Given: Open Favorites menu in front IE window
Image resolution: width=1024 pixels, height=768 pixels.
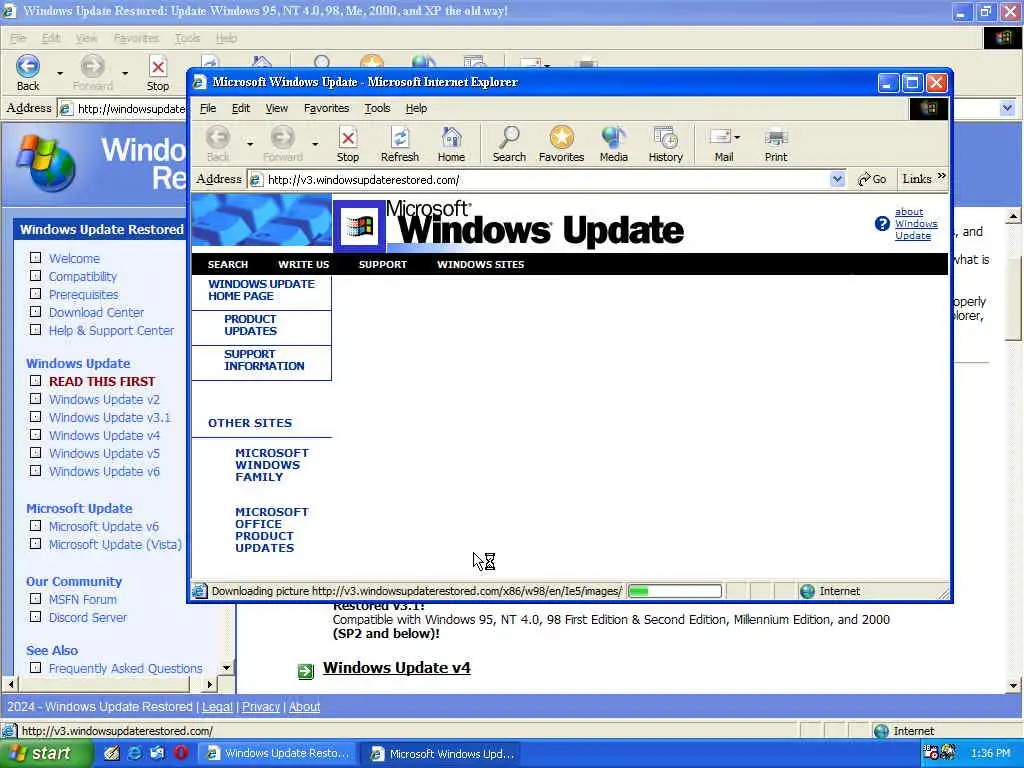Looking at the screenshot, I should (327, 108).
